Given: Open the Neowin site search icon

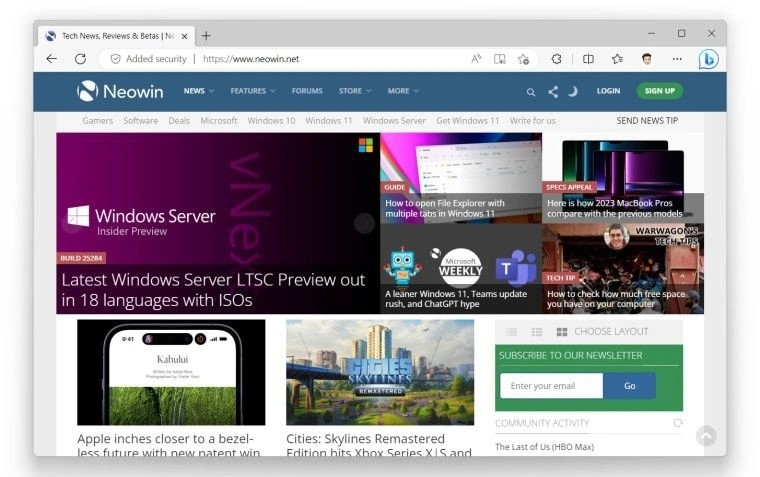Looking at the screenshot, I should (531, 92).
